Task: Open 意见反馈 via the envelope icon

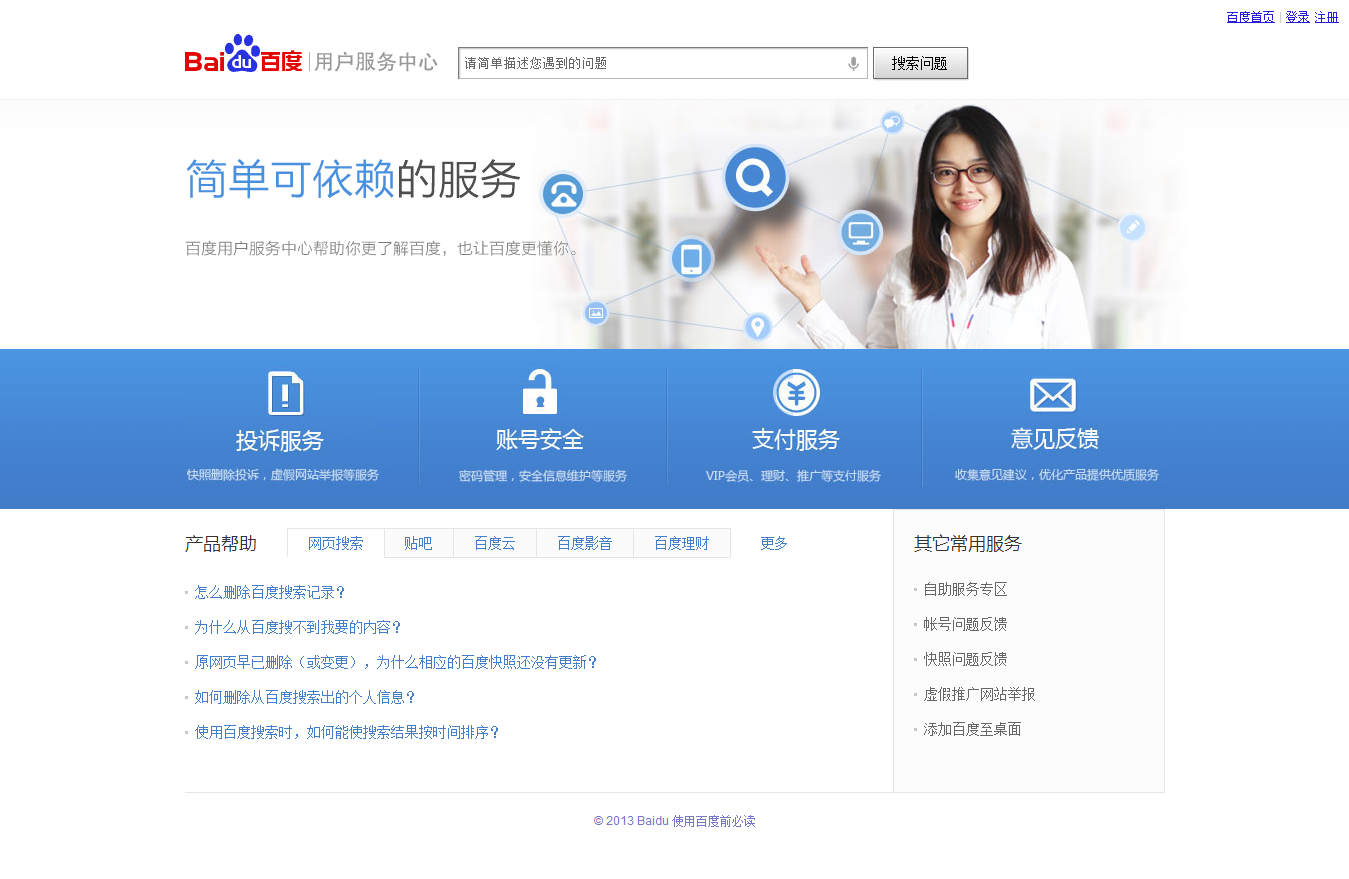Action: [x=1053, y=392]
